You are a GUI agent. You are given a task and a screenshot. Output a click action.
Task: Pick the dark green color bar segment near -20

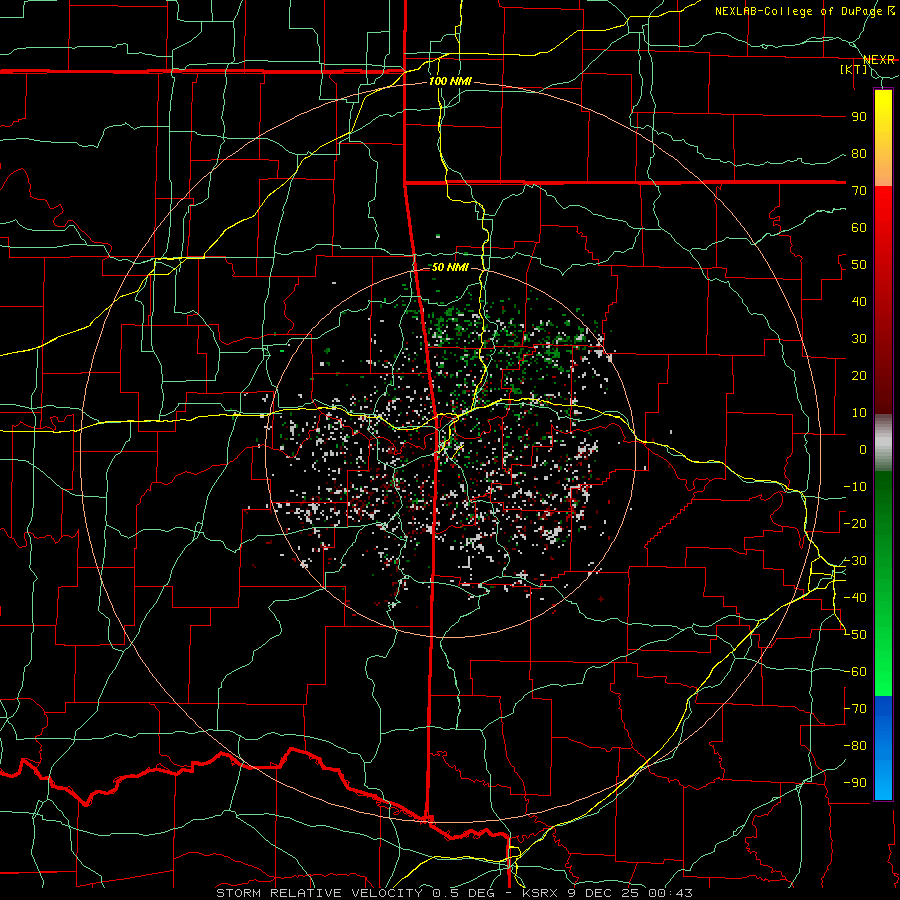tap(883, 517)
